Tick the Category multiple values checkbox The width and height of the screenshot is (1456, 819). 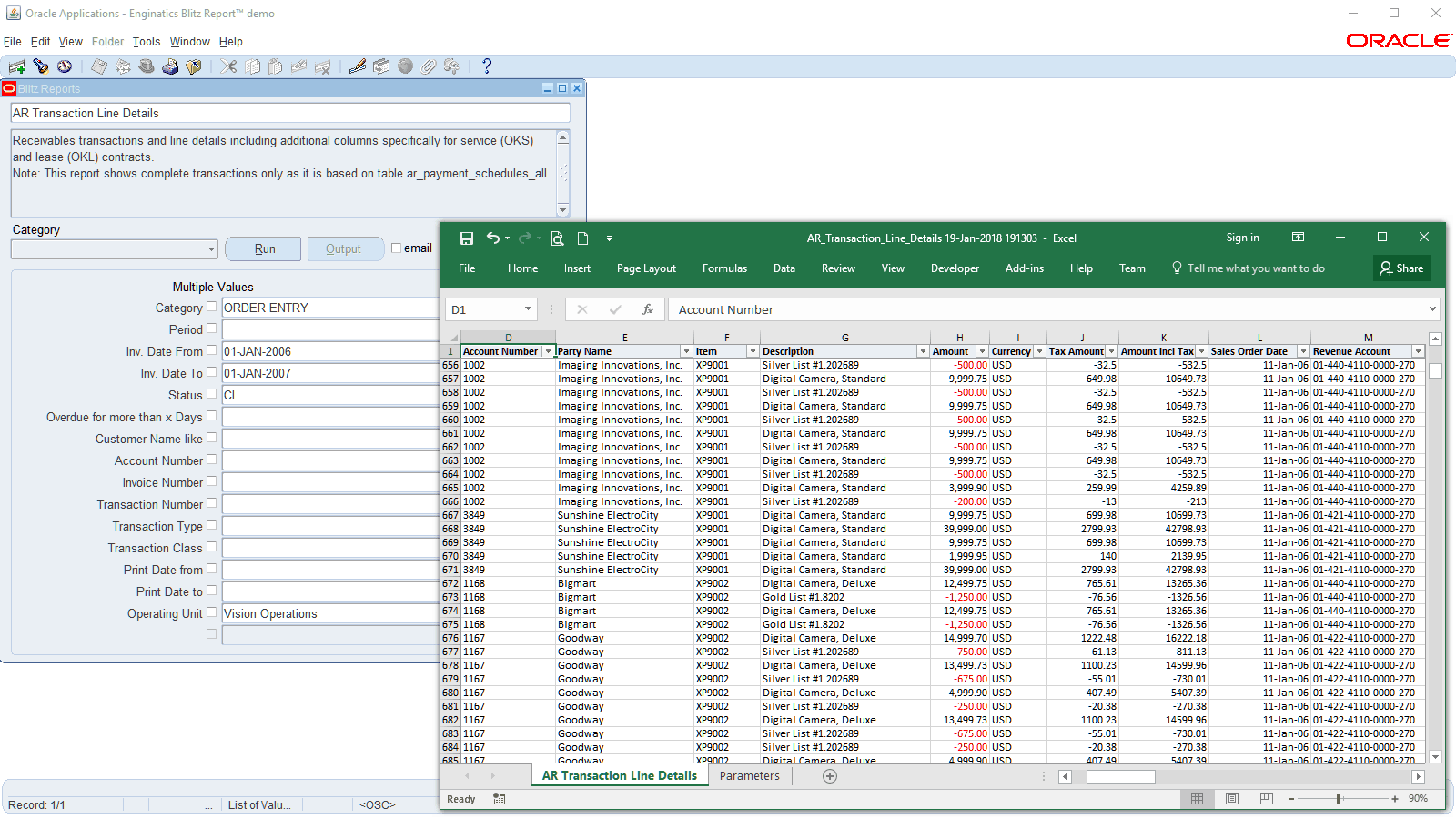212,307
